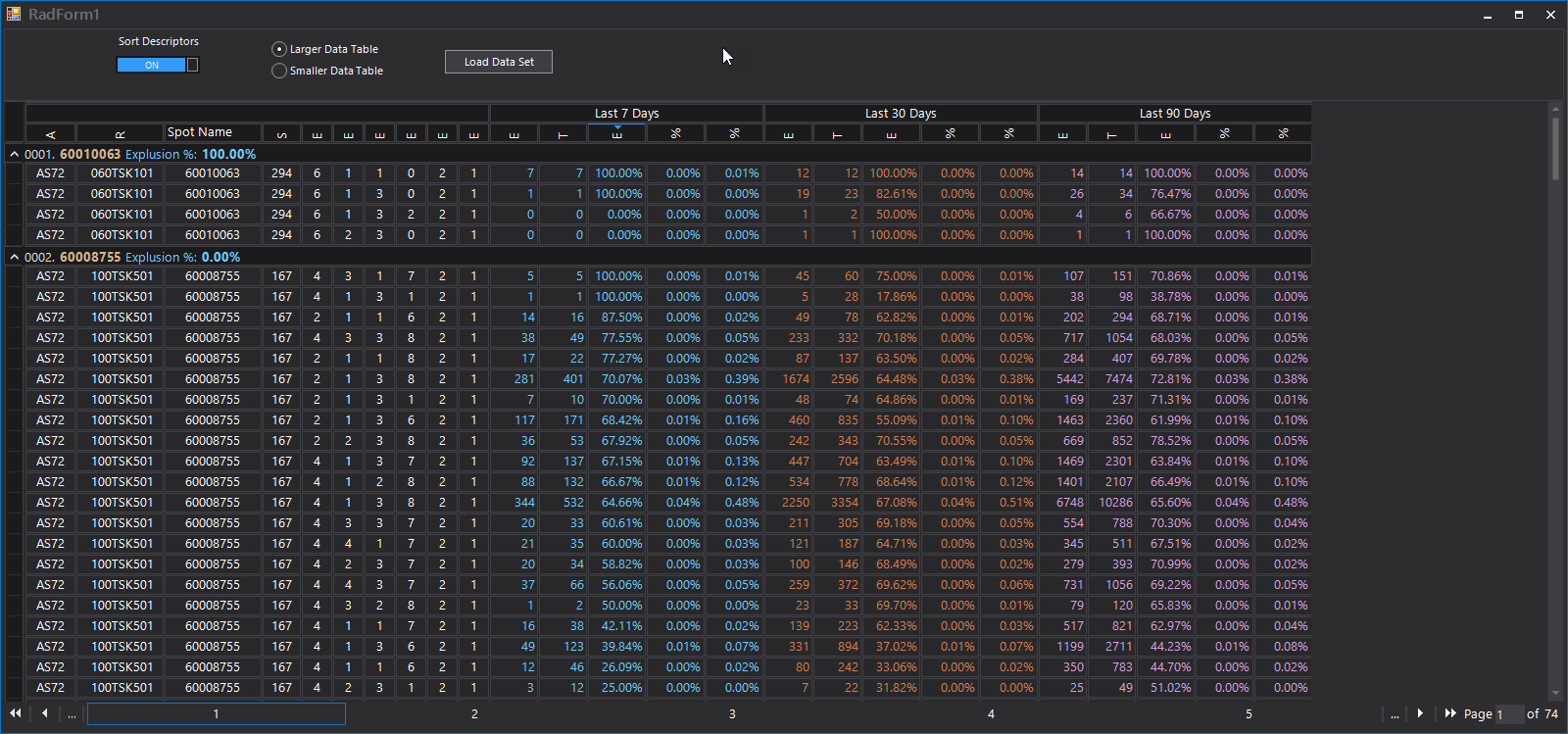
Task: Sort by the Spot Name column header
Action: tap(212, 132)
